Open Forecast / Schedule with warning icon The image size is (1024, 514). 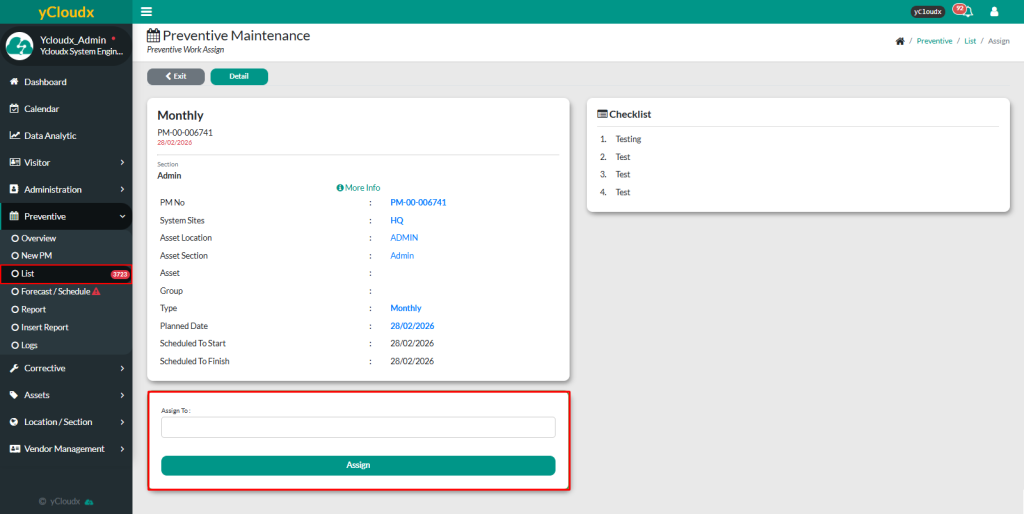click(55, 292)
